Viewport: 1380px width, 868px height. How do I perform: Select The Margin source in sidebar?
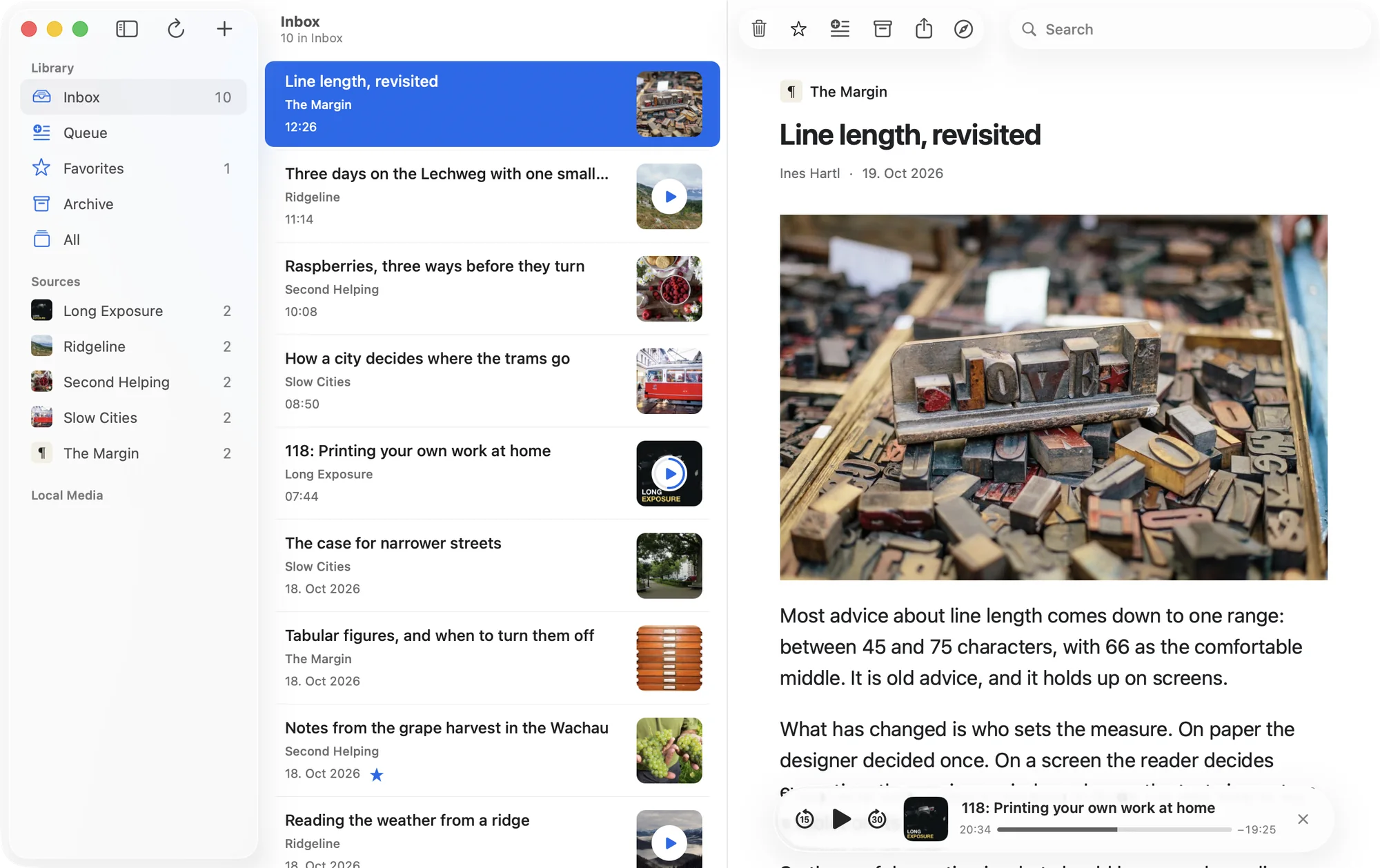pyautogui.click(x=133, y=453)
